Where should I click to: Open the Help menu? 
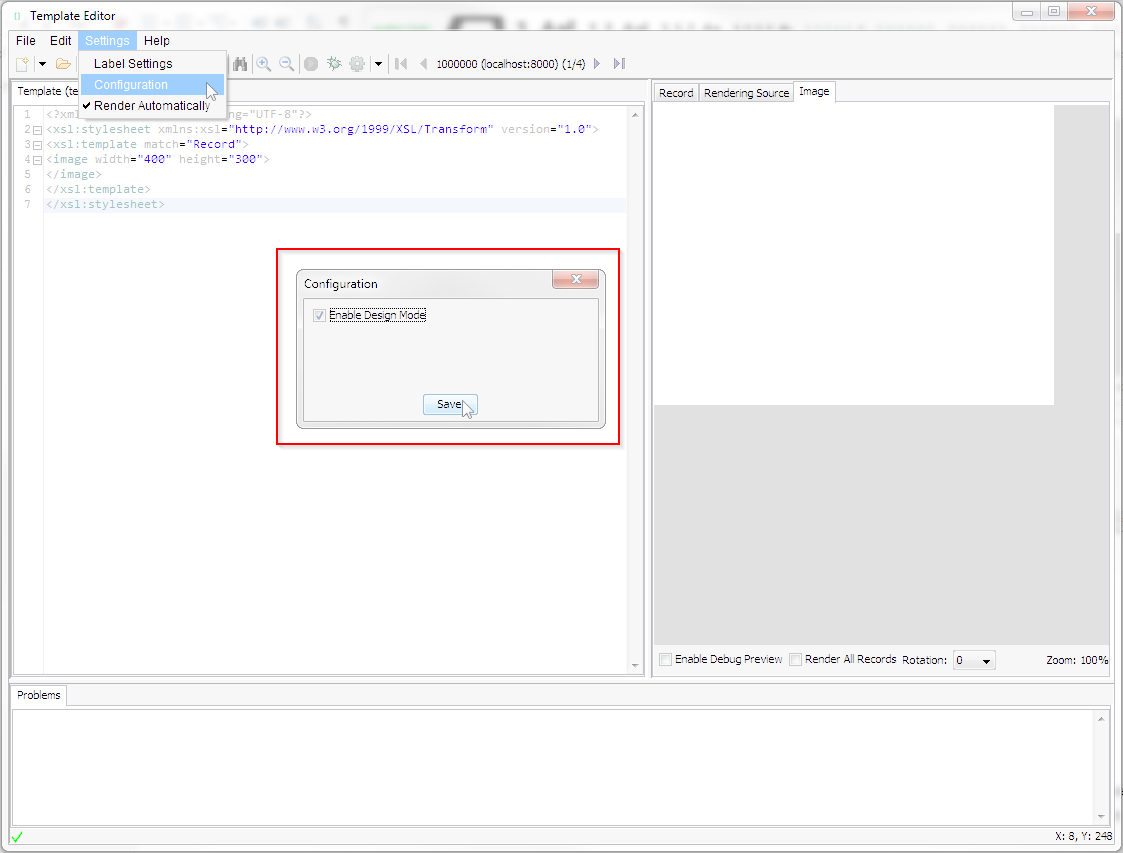point(156,41)
